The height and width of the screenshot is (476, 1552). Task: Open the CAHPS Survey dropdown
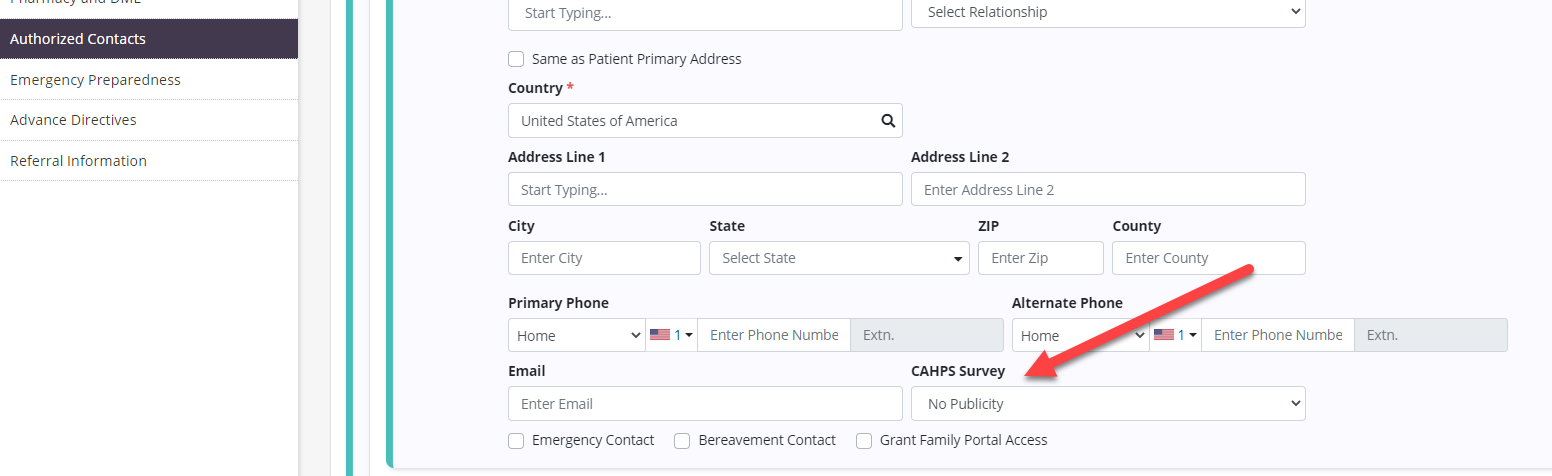pyautogui.click(x=1108, y=404)
